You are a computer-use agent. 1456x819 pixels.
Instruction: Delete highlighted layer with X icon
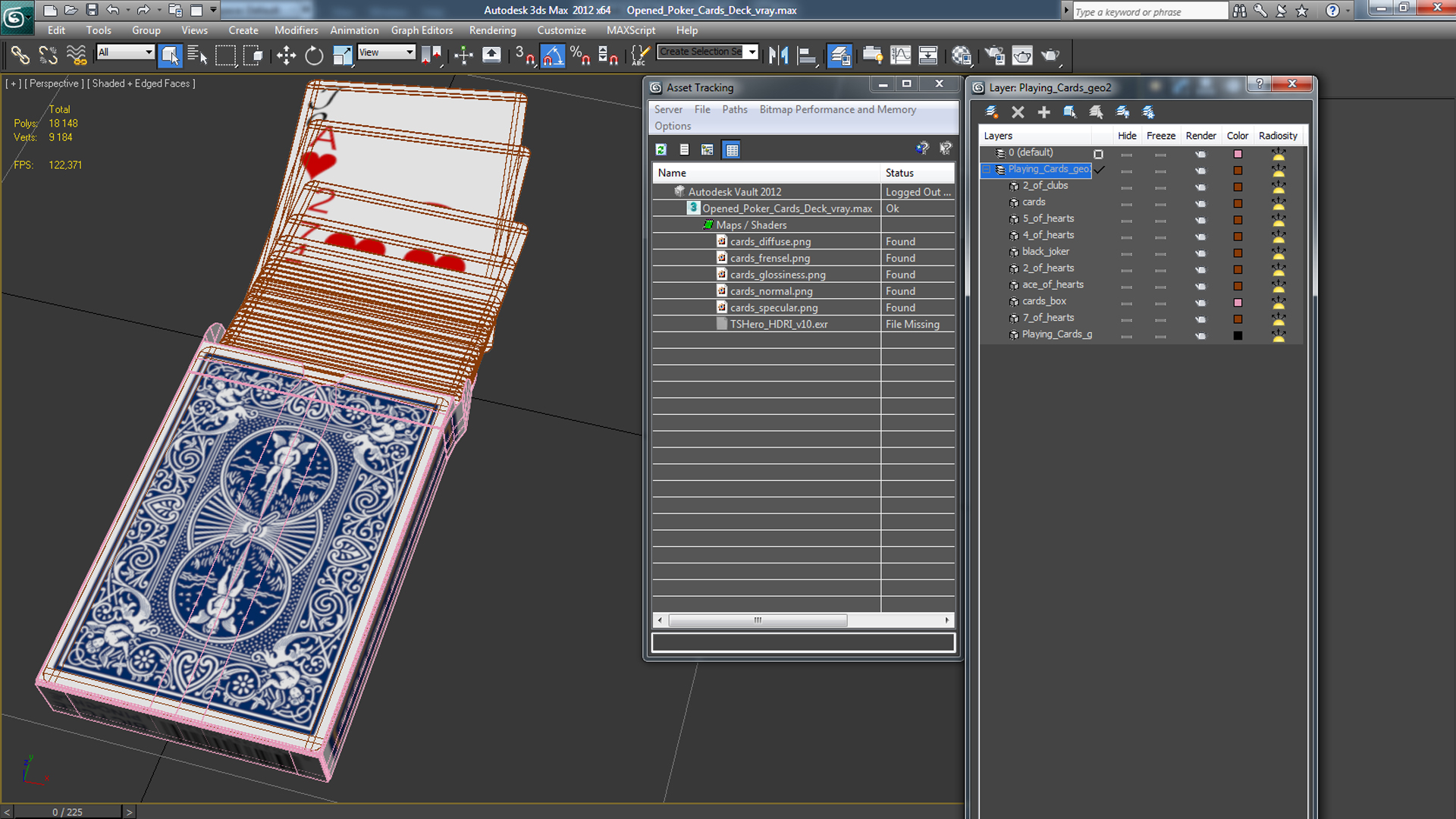click(1018, 112)
